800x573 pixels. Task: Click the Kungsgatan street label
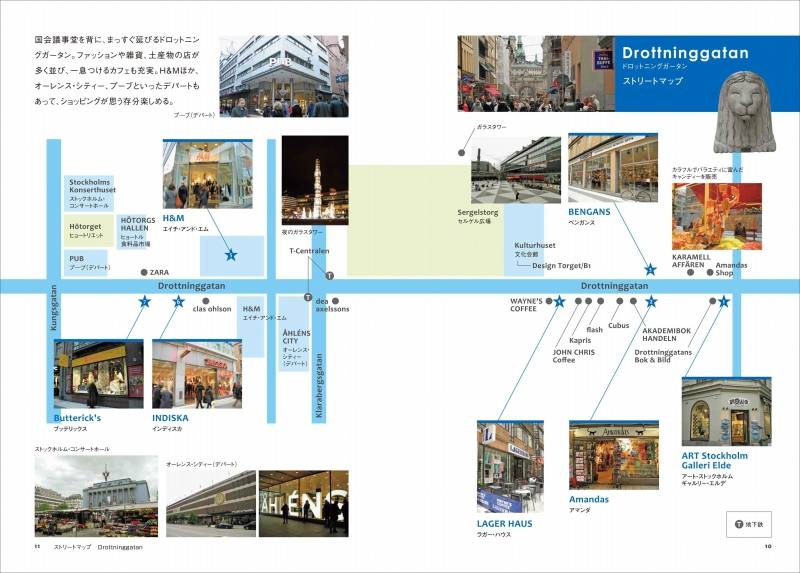[54, 307]
